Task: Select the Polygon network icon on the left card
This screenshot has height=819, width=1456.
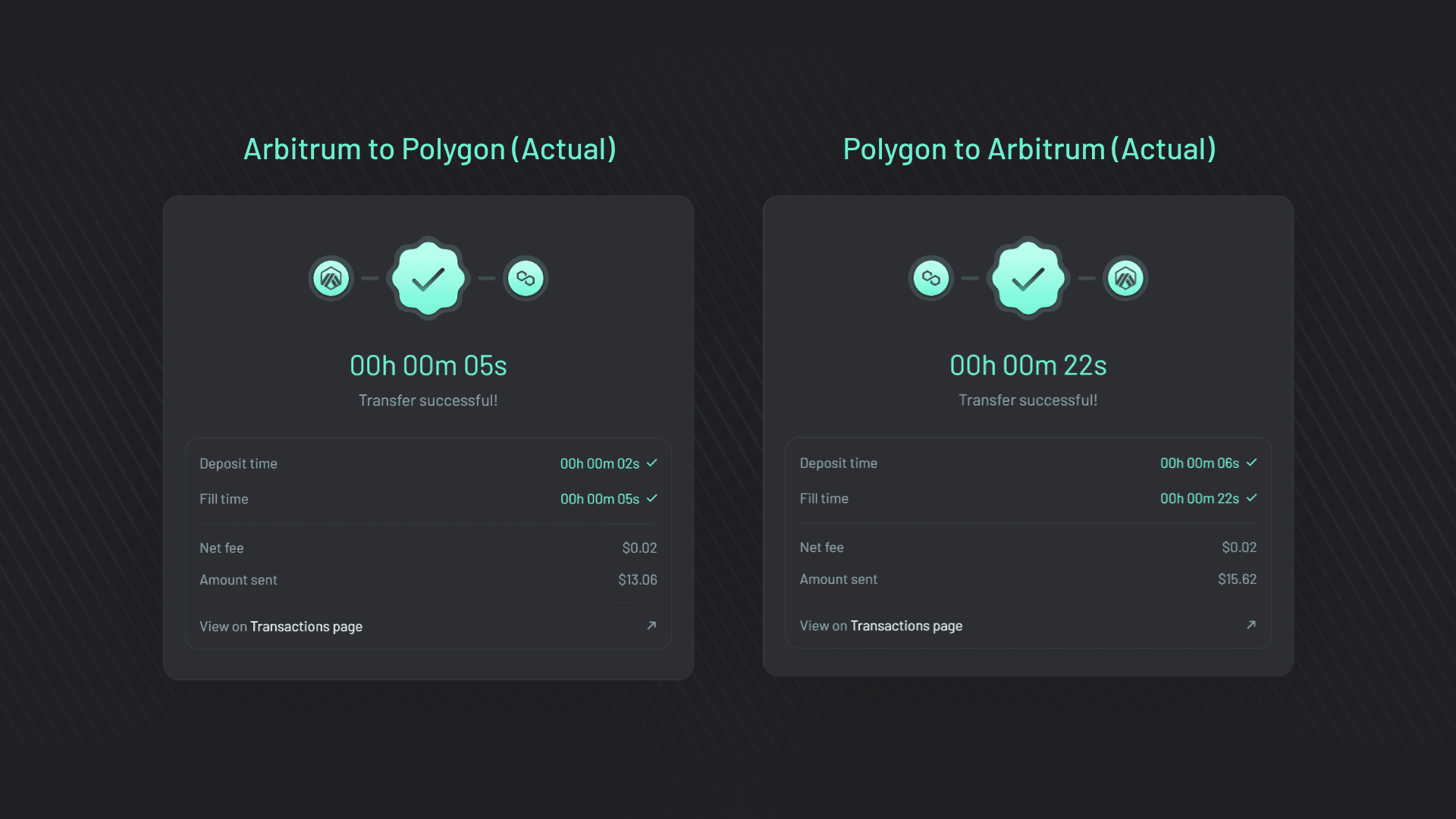Action: 526,278
